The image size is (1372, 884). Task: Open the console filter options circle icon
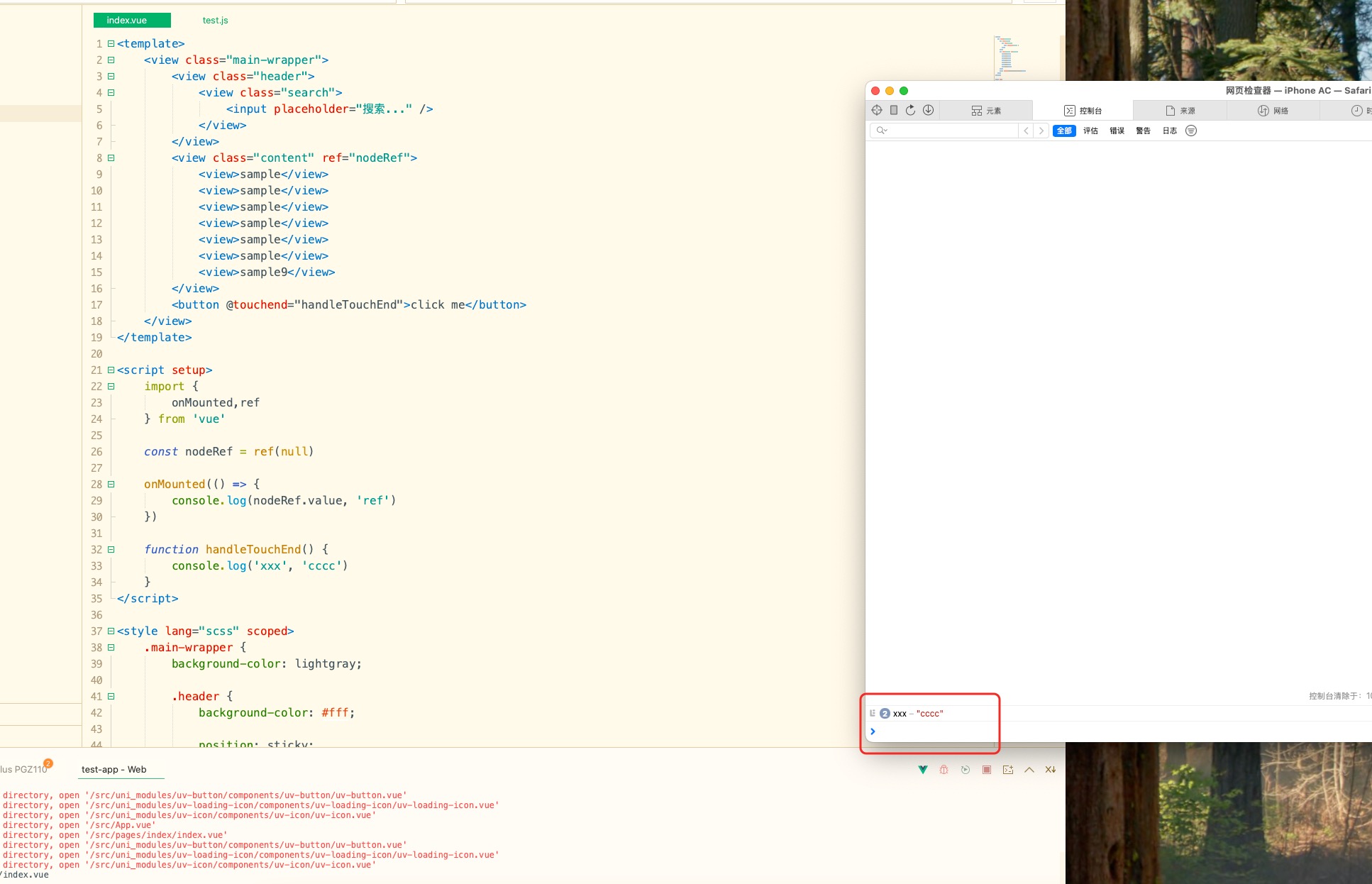click(1191, 131)
